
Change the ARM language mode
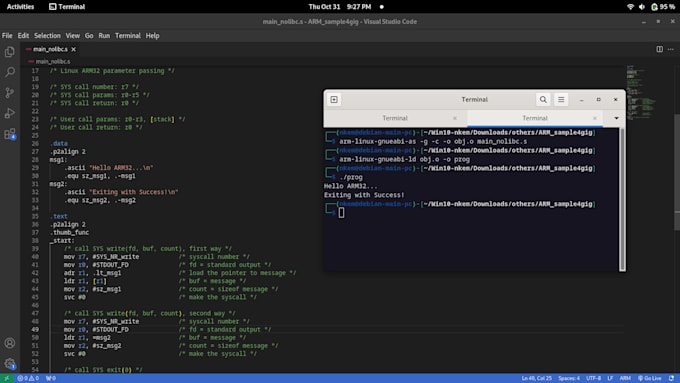click(625, 378)
